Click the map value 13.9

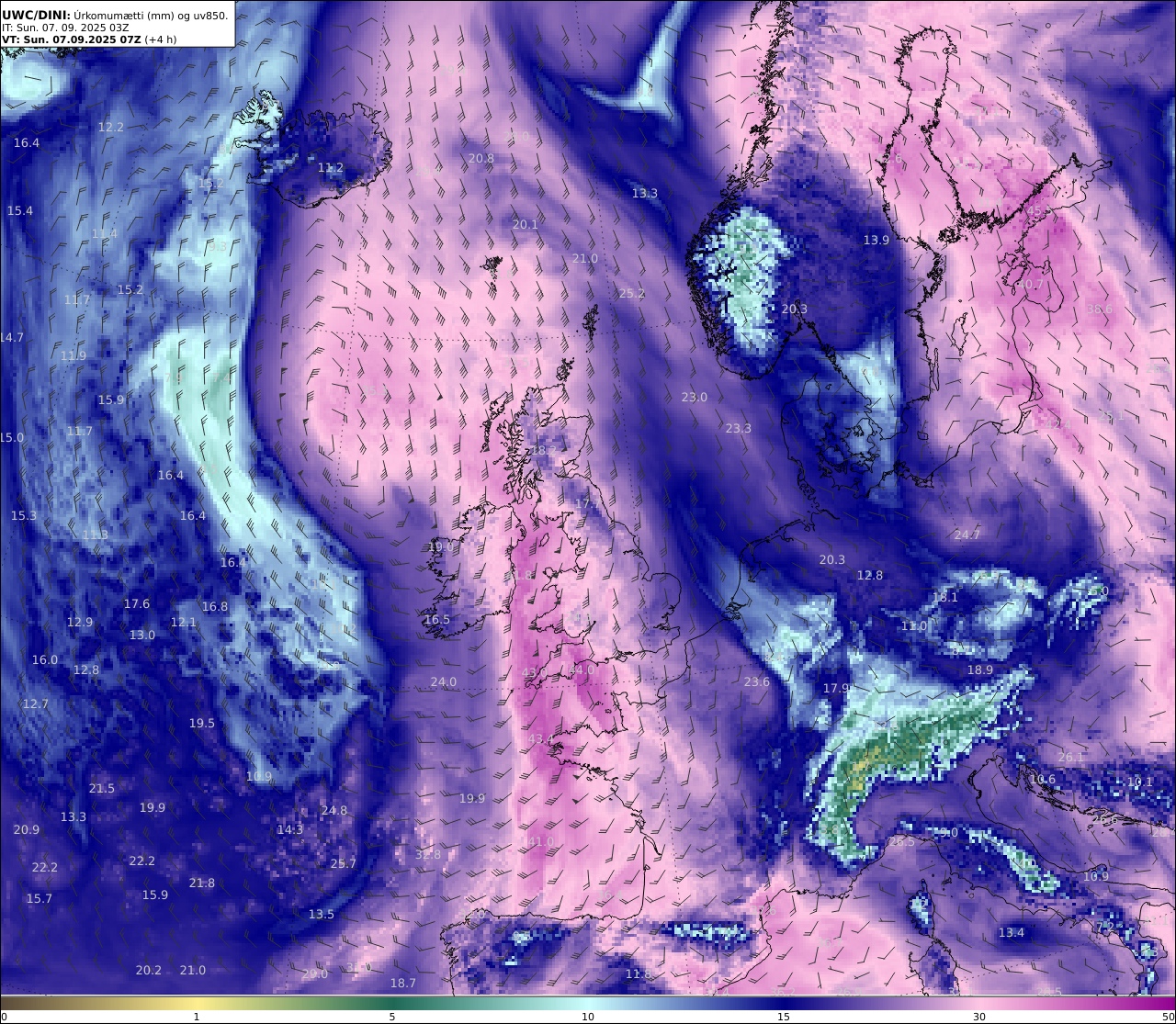point(876,241)
